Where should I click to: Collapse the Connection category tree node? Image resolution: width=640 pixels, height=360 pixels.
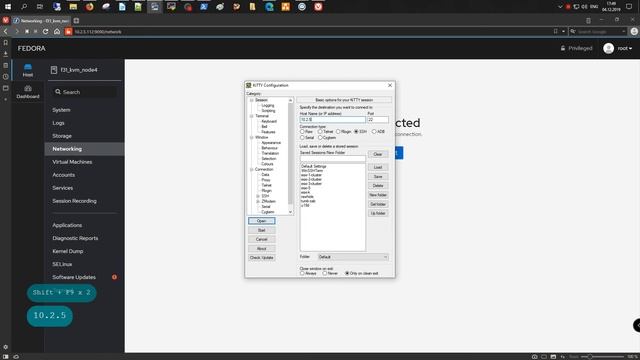coord(252,169)
